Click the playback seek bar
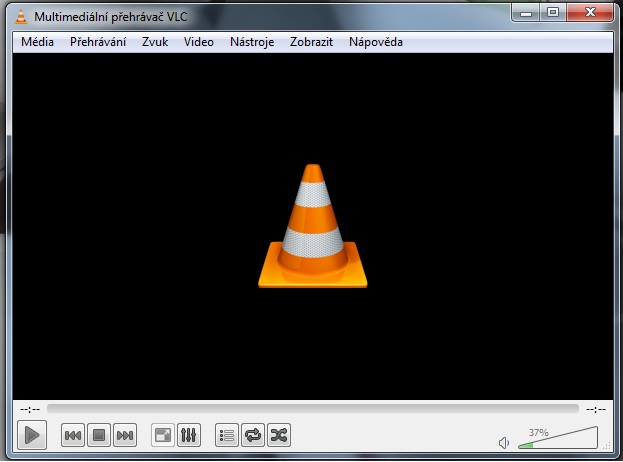Viewport: 623px width, 462px height. point(313,409)
